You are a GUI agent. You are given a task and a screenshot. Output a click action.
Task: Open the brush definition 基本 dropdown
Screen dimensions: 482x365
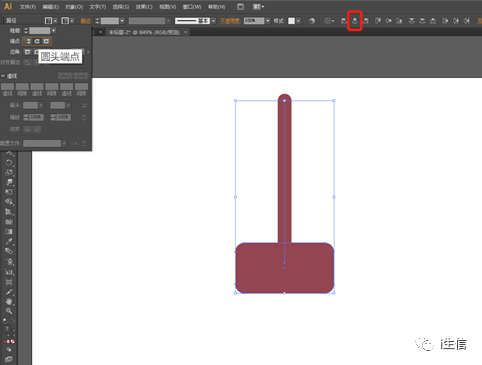213,21
